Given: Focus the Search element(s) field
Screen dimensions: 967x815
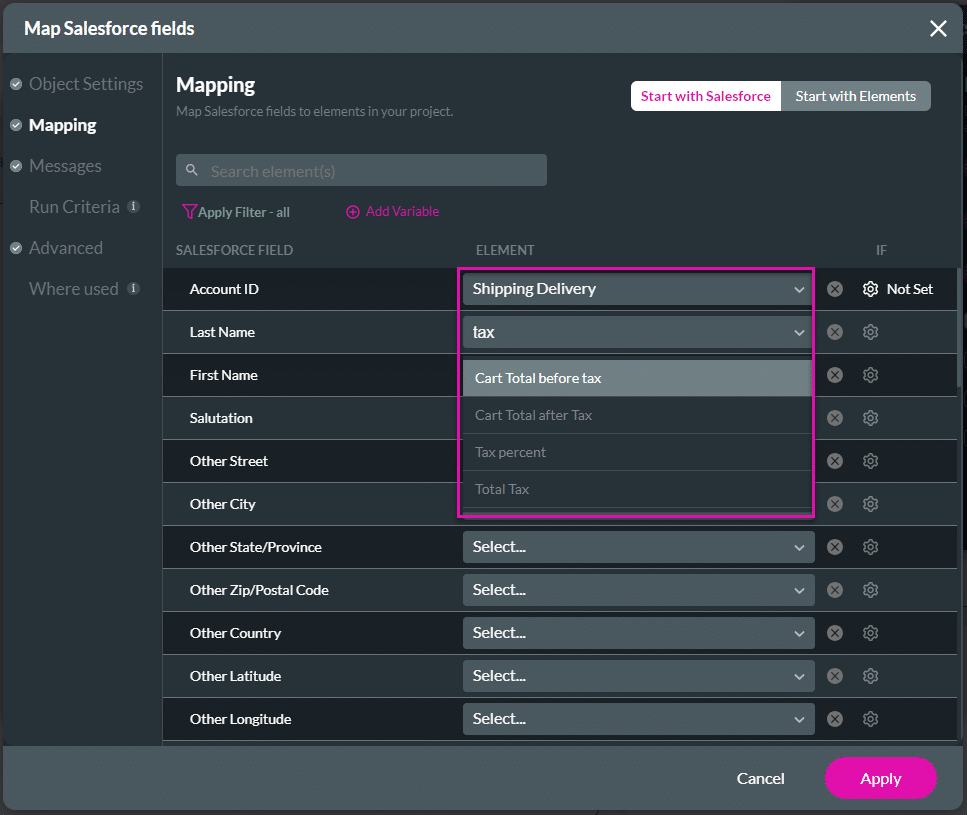Looking at the screenshot, I should coord(372,171).
